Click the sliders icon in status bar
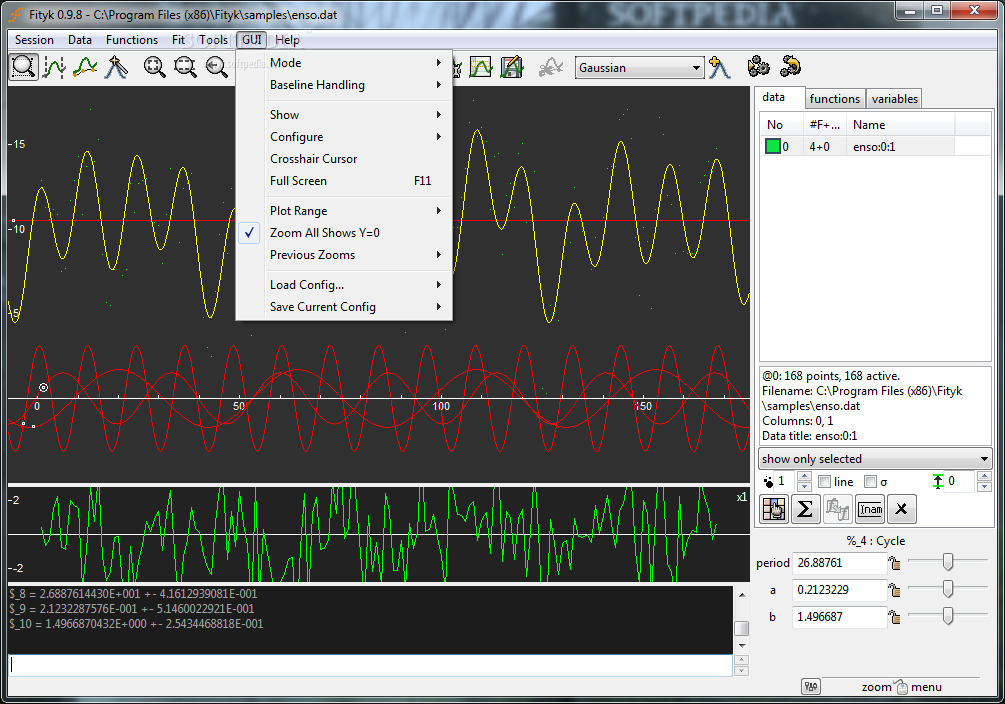The height and width of the screenshot is (704, 1005). click(811, 687)
